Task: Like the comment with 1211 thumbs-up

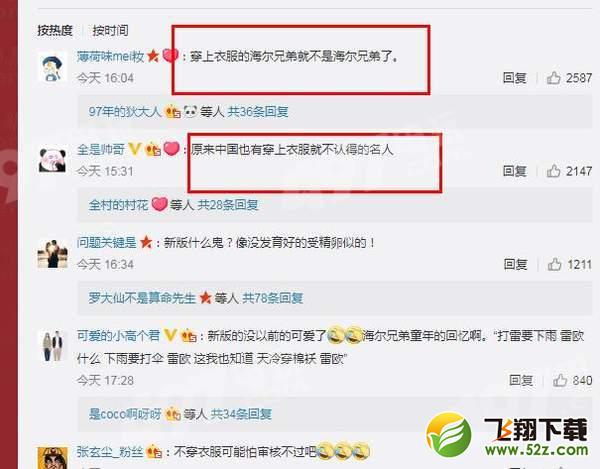Action: [554, 264]
